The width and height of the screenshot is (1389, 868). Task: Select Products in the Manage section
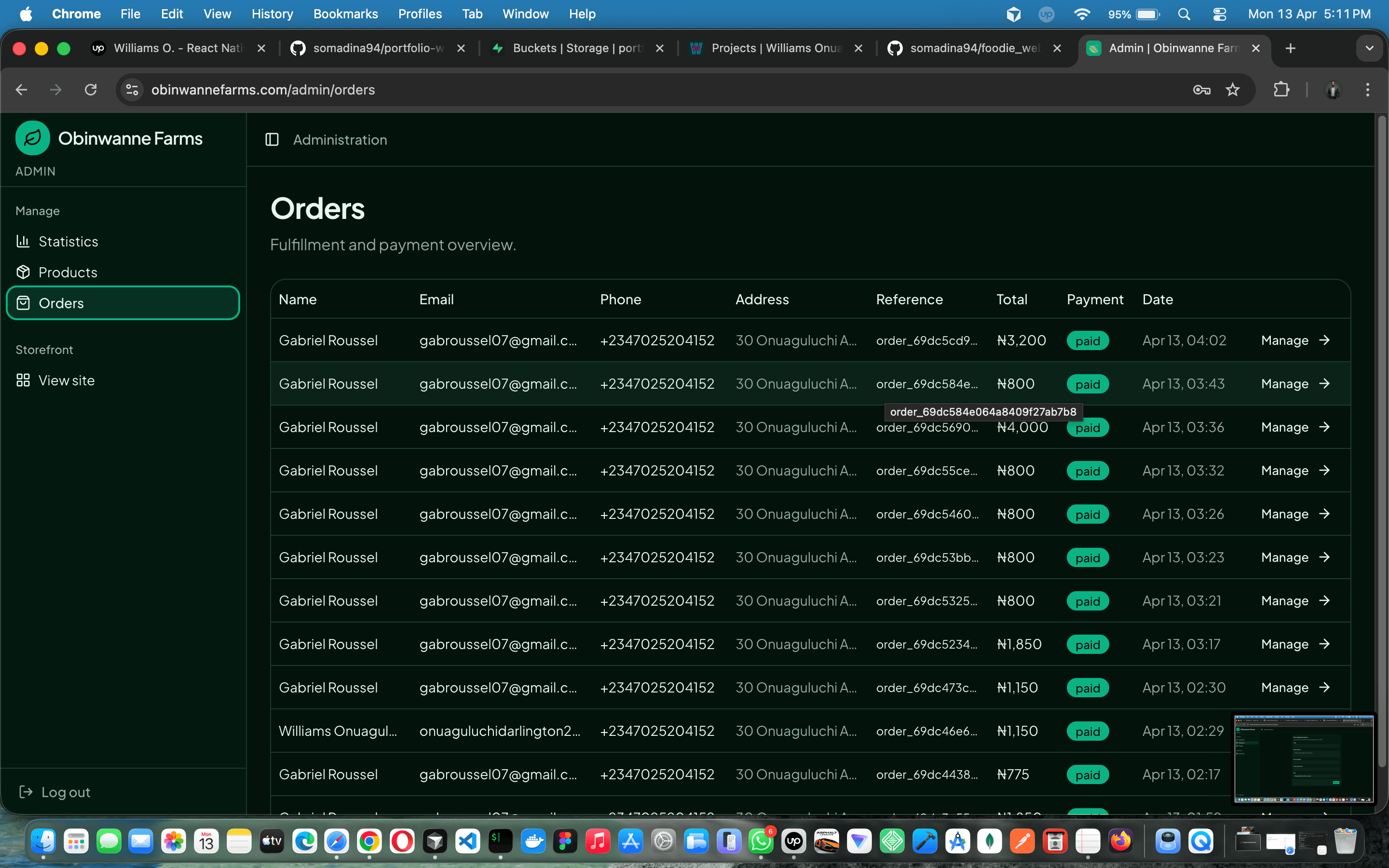coord(68,272)
